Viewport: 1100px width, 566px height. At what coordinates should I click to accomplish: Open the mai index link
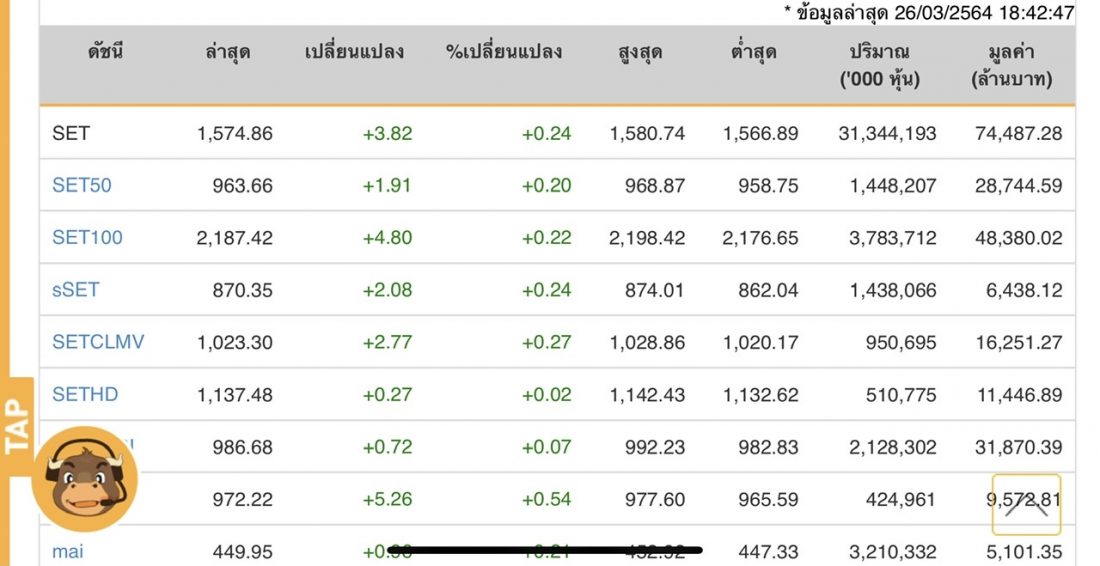67,551
